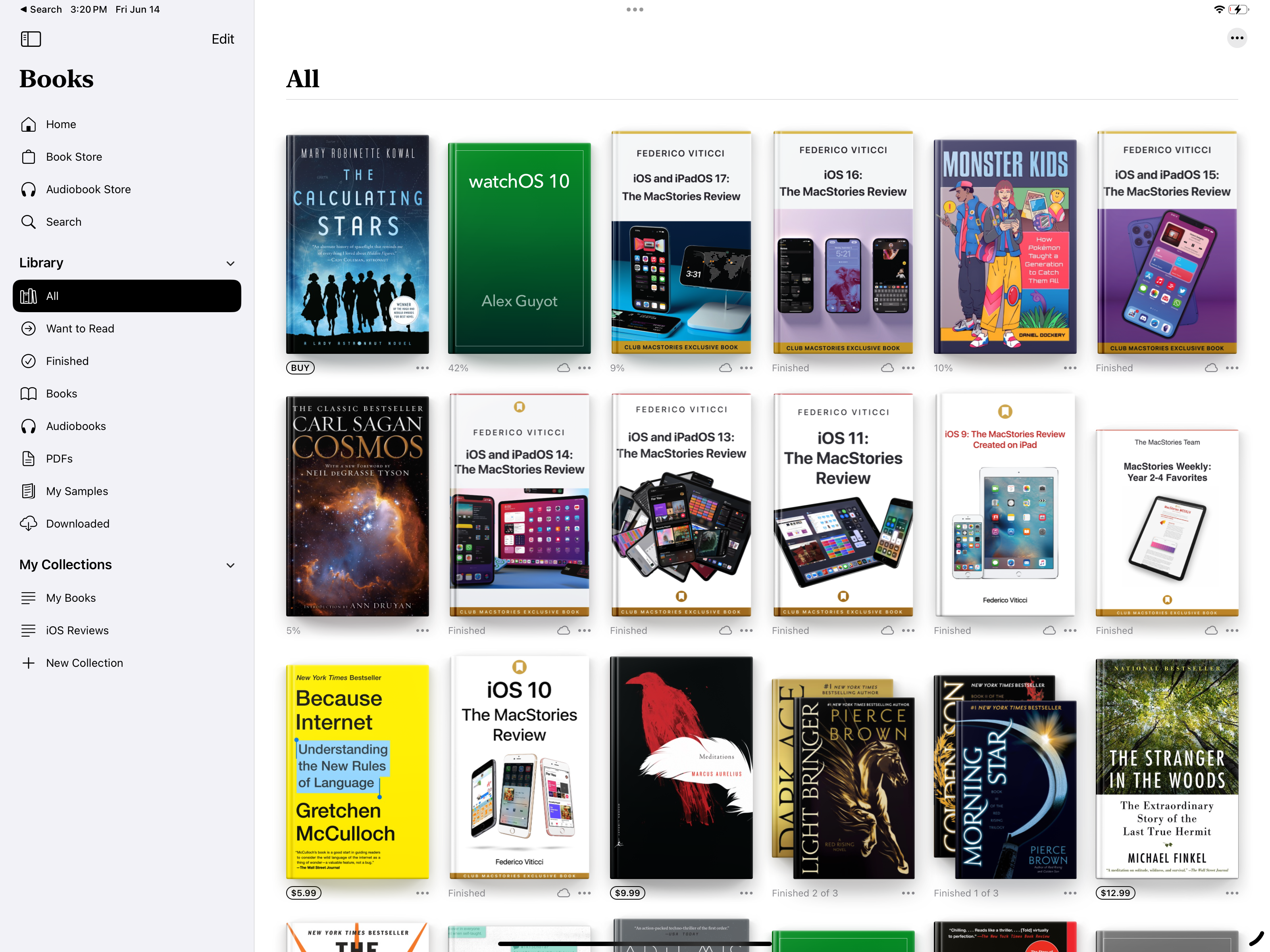Create a New Collection

point(127,663)
